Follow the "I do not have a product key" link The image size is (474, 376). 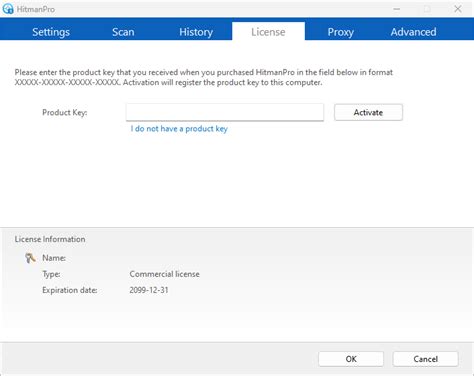click(x=179, y=129)
